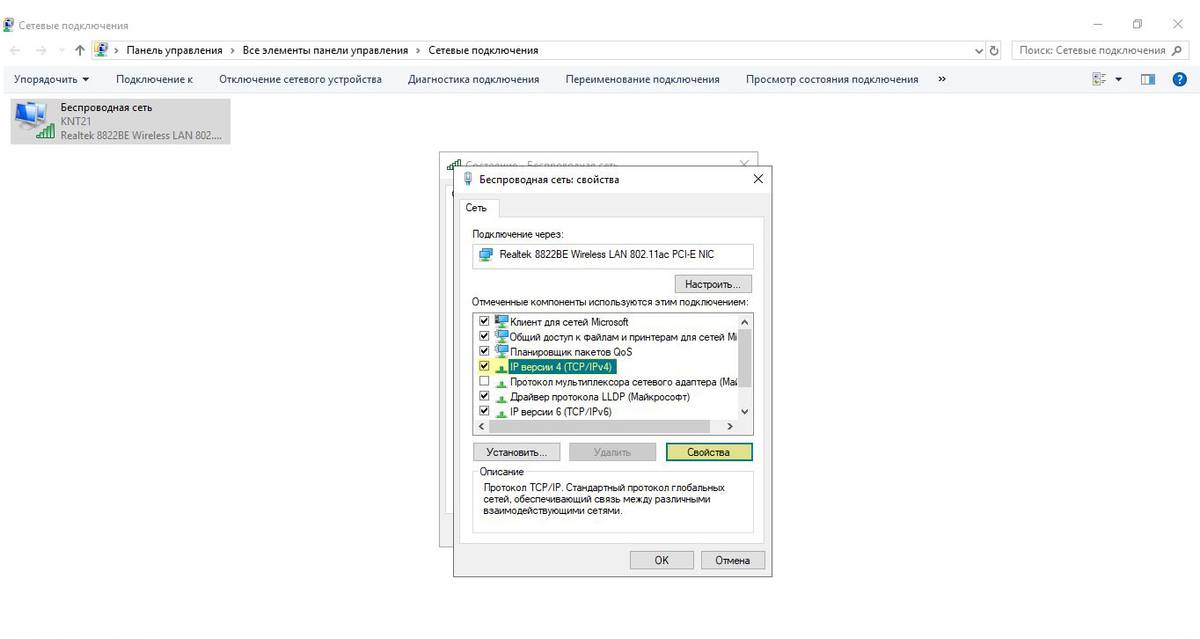
Task: Click the change view icon
Action: point(1100,79)
